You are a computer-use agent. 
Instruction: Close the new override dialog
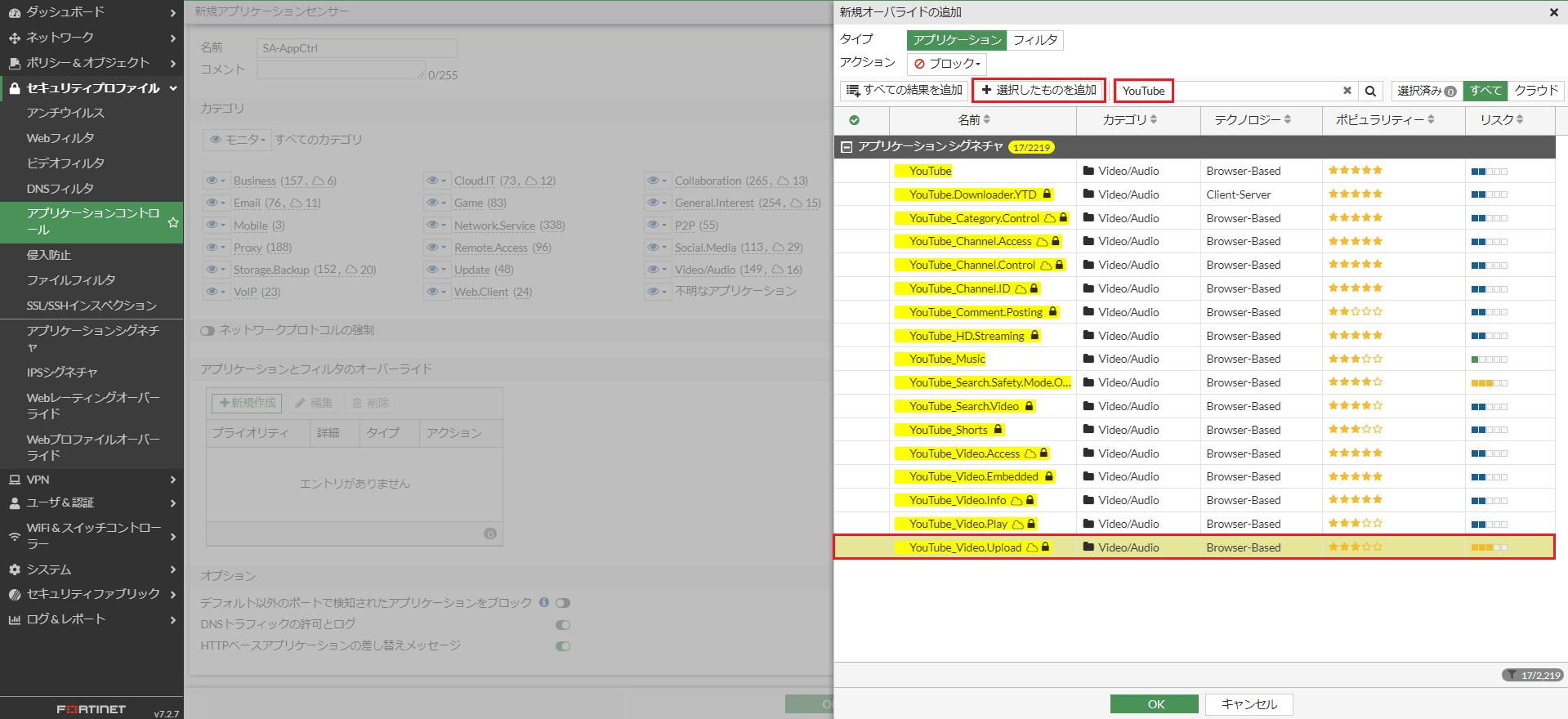[x=1553, y=12]
